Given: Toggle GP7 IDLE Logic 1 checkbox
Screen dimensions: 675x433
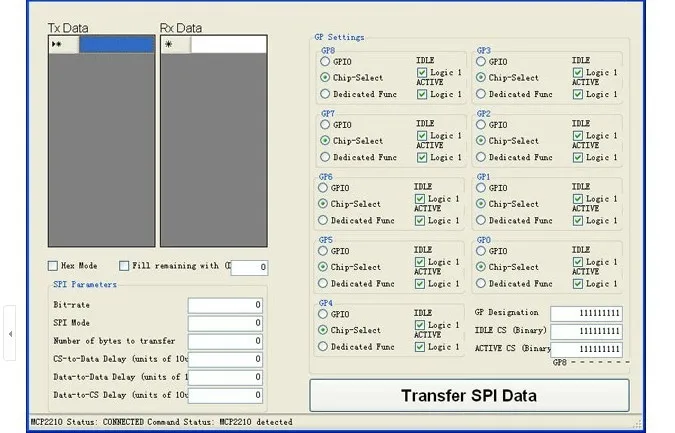Looking at the screenshot, I should pyautogui.click(x=422, y=136).
